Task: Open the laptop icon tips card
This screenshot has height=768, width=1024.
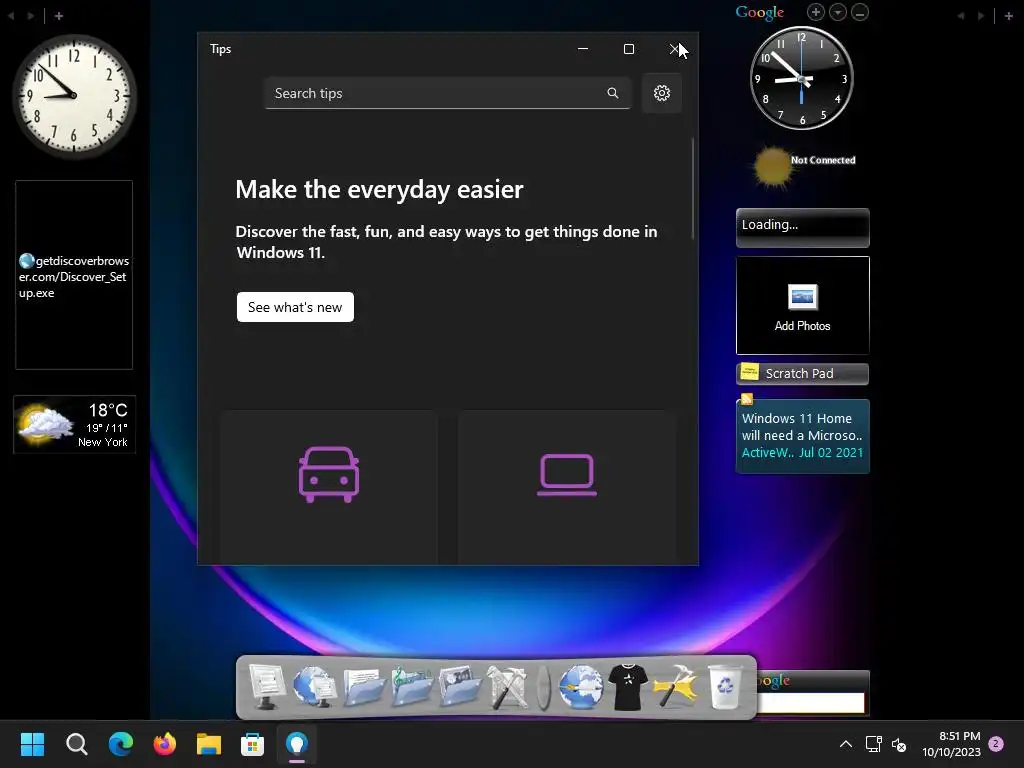Action: coord(567,487)
